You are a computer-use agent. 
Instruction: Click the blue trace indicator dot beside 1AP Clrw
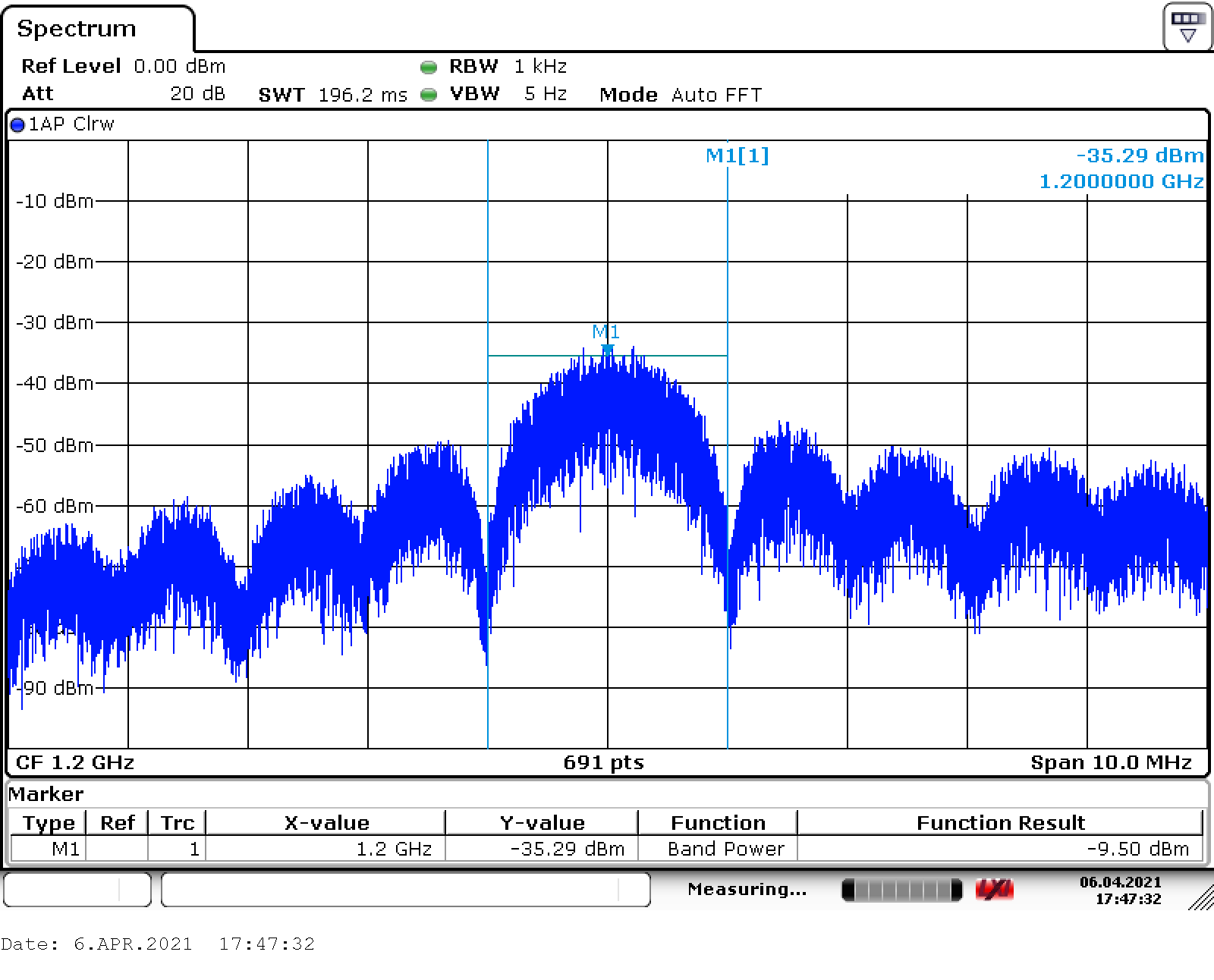[17, 125]
